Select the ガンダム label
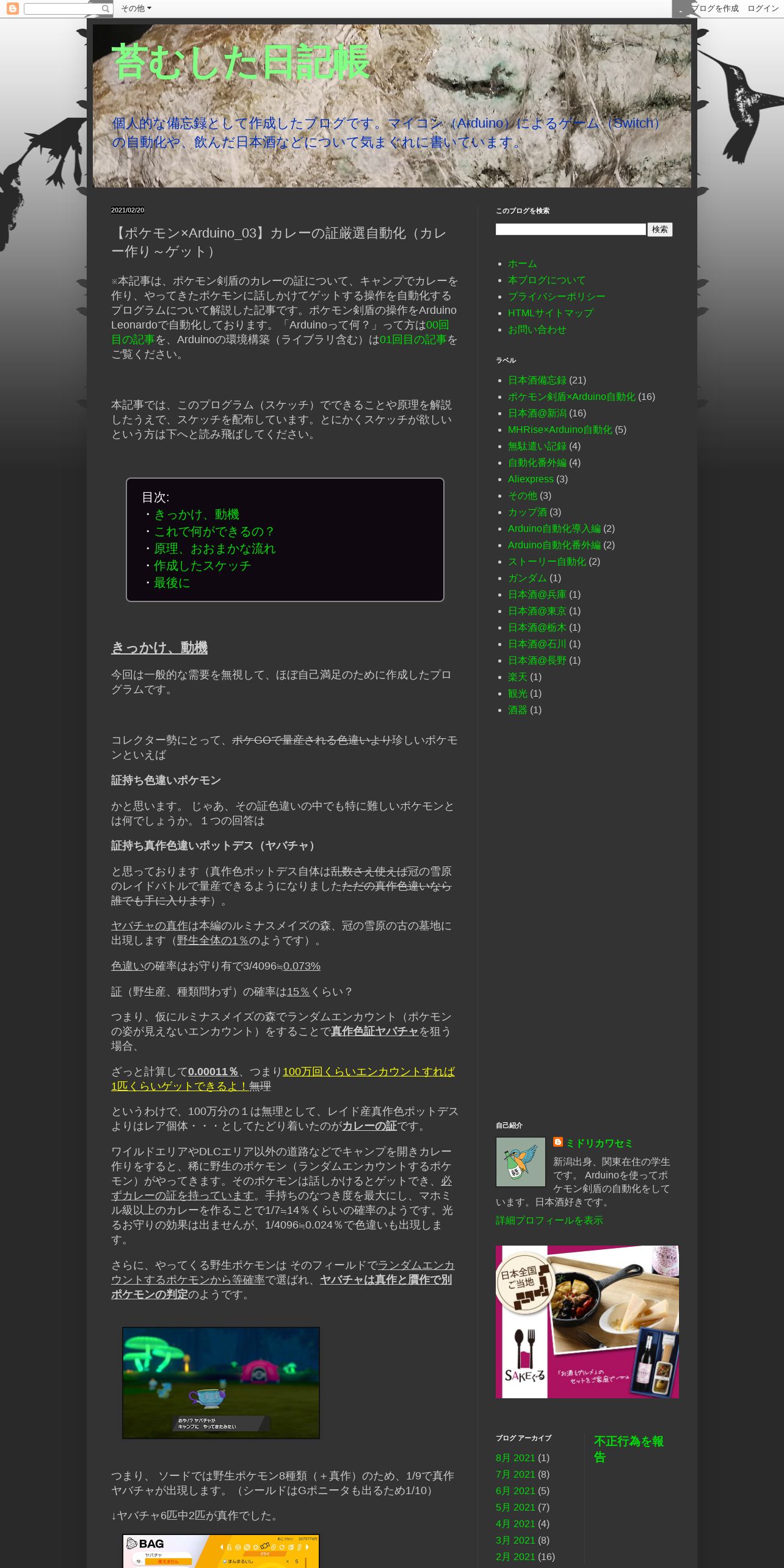 pyautogui.click(x=527, y=578)
